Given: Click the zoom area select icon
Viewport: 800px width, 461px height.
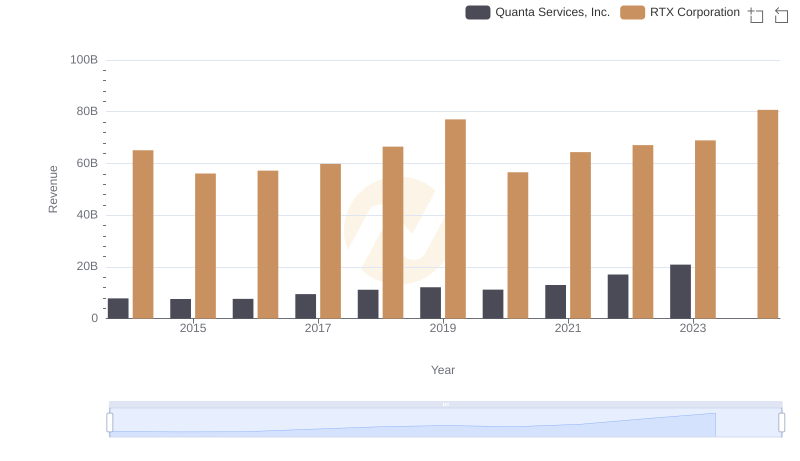Looking at the screenshot, I should [x=756, y=15].
